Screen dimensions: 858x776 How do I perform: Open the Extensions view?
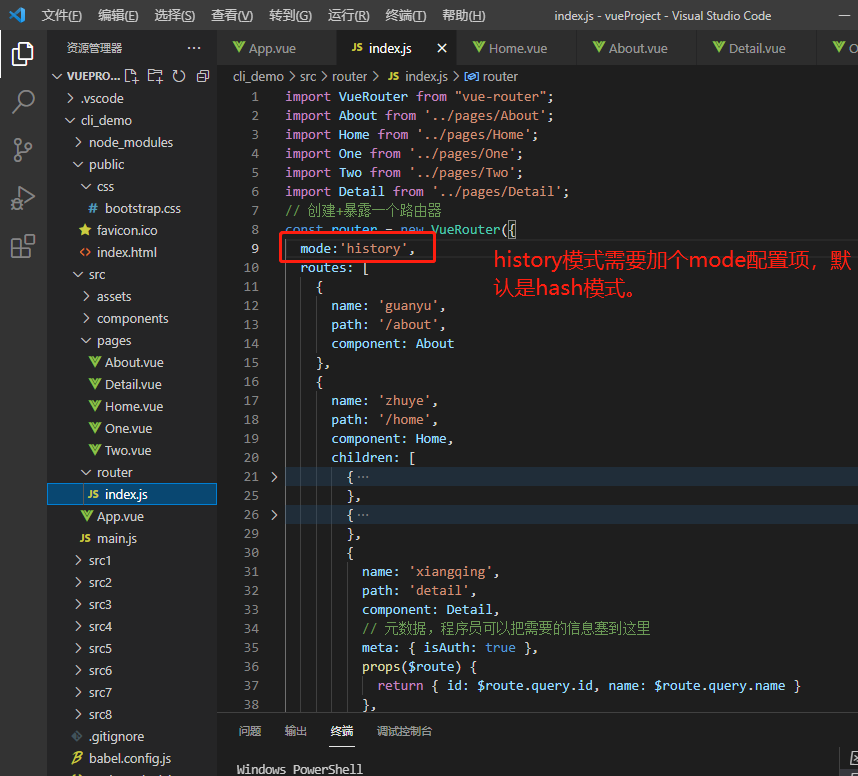(22, 246)
